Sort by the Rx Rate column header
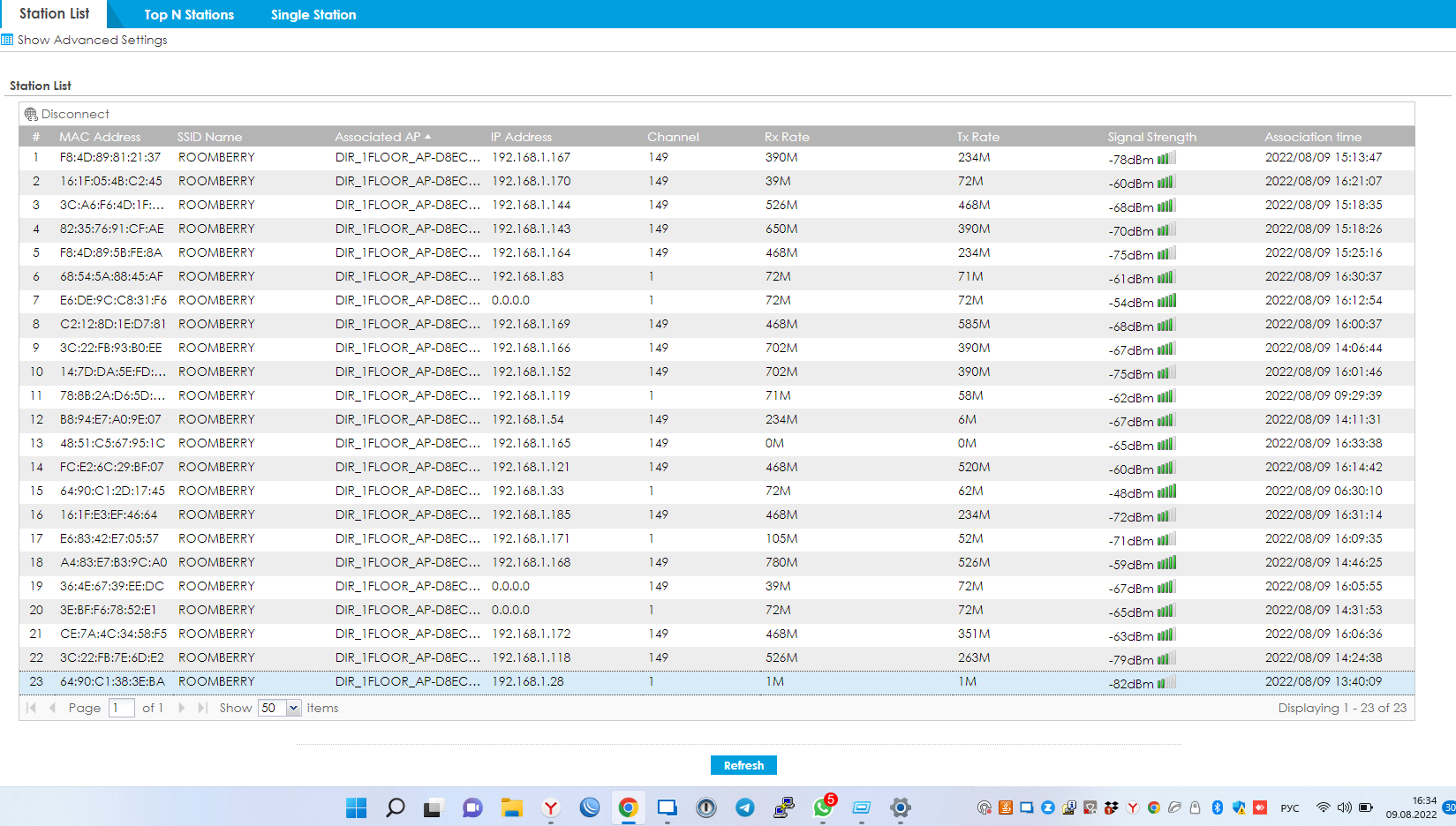Viewport: 1456px width, 826px height. (787, 137)
